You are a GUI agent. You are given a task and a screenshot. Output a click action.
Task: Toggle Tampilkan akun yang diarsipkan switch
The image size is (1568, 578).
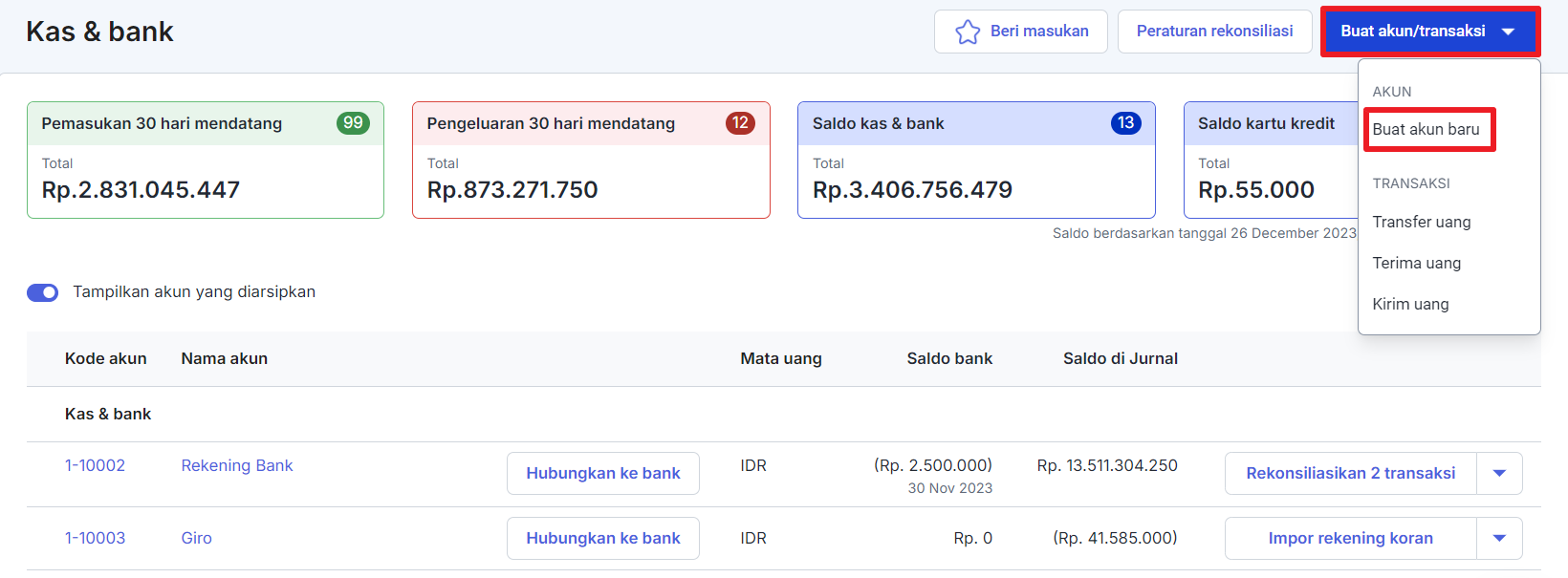[43, 292]
